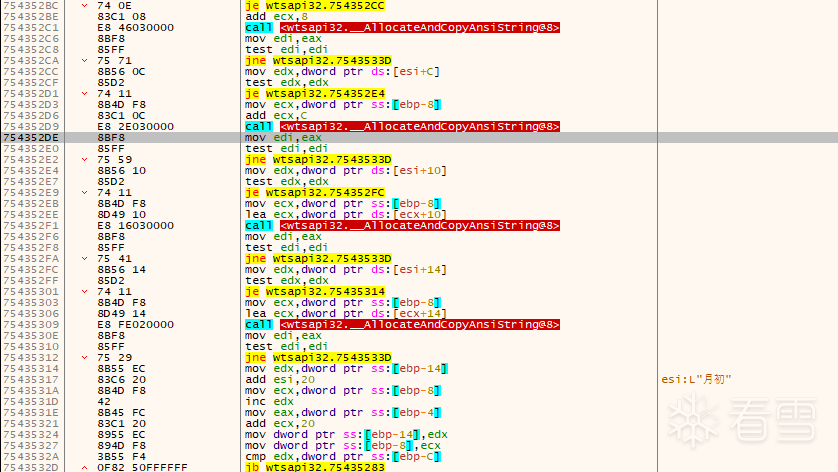Select address 754352F8

pos(30,247)
